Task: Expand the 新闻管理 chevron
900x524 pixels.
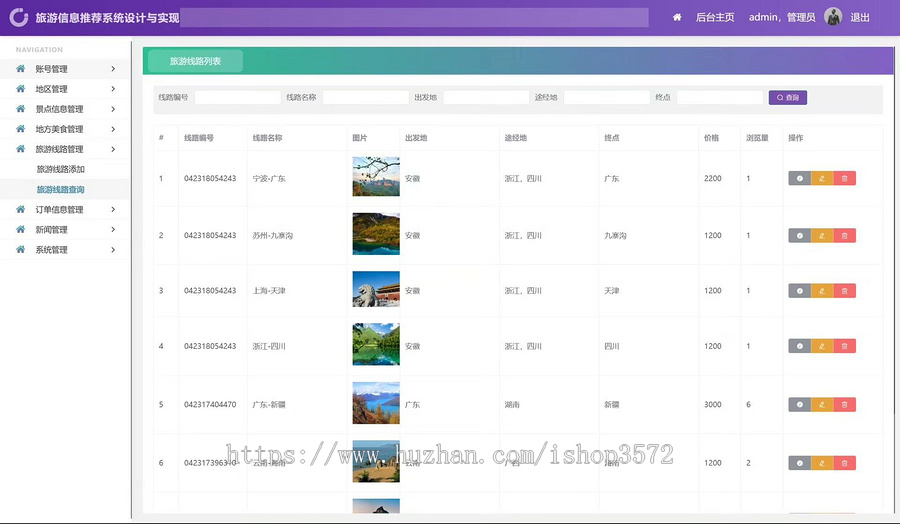Action: (x=113, y=230)
